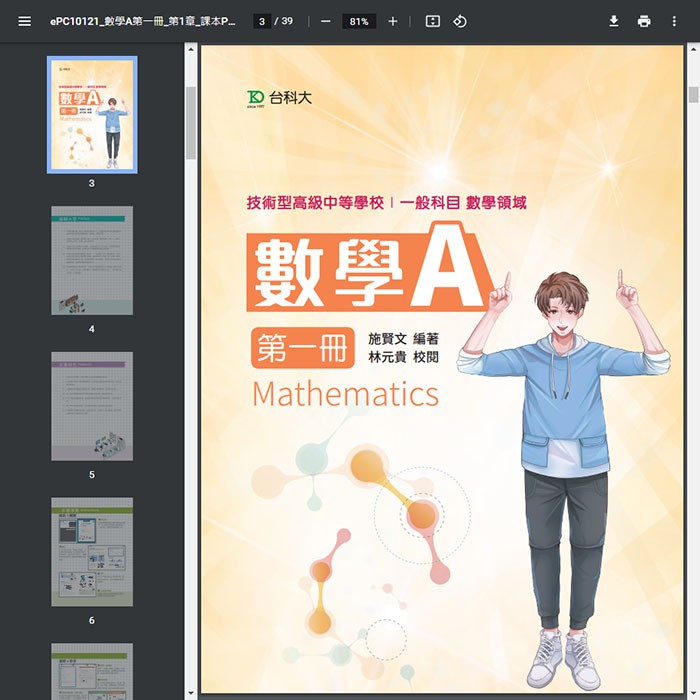Click the PDF file name title
The width and height of the screenshot is (700, 700).
coord(142,21)
